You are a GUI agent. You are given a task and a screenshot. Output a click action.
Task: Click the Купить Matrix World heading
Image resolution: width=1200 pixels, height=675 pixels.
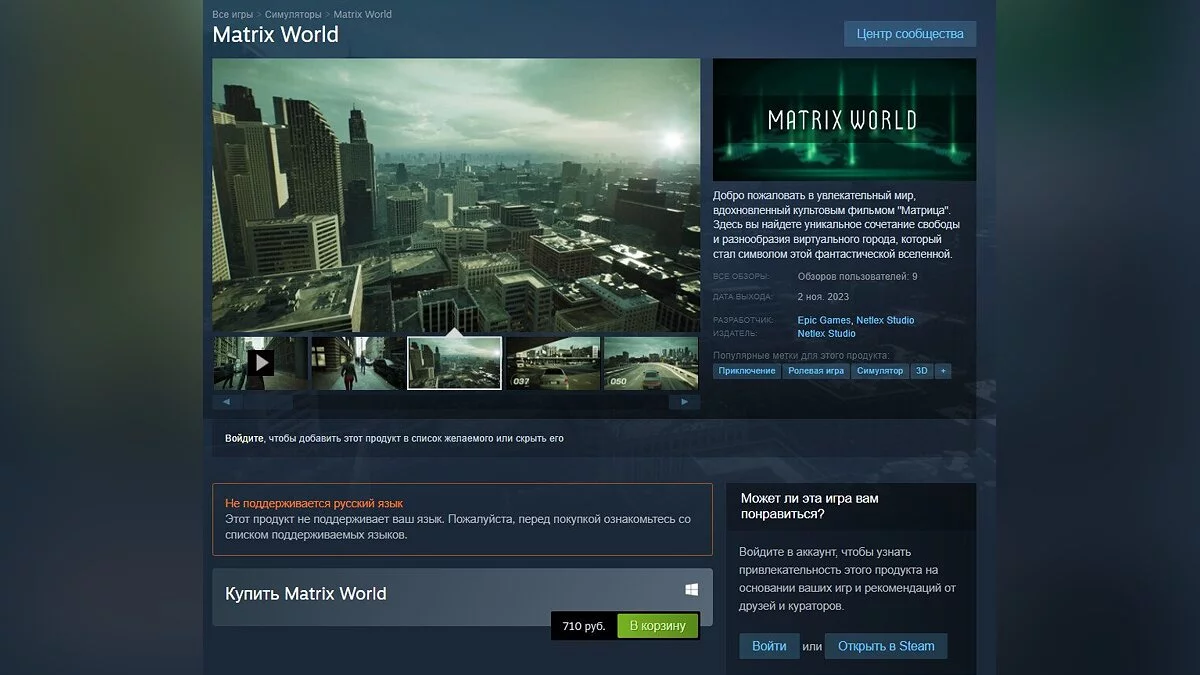(306, 593)
